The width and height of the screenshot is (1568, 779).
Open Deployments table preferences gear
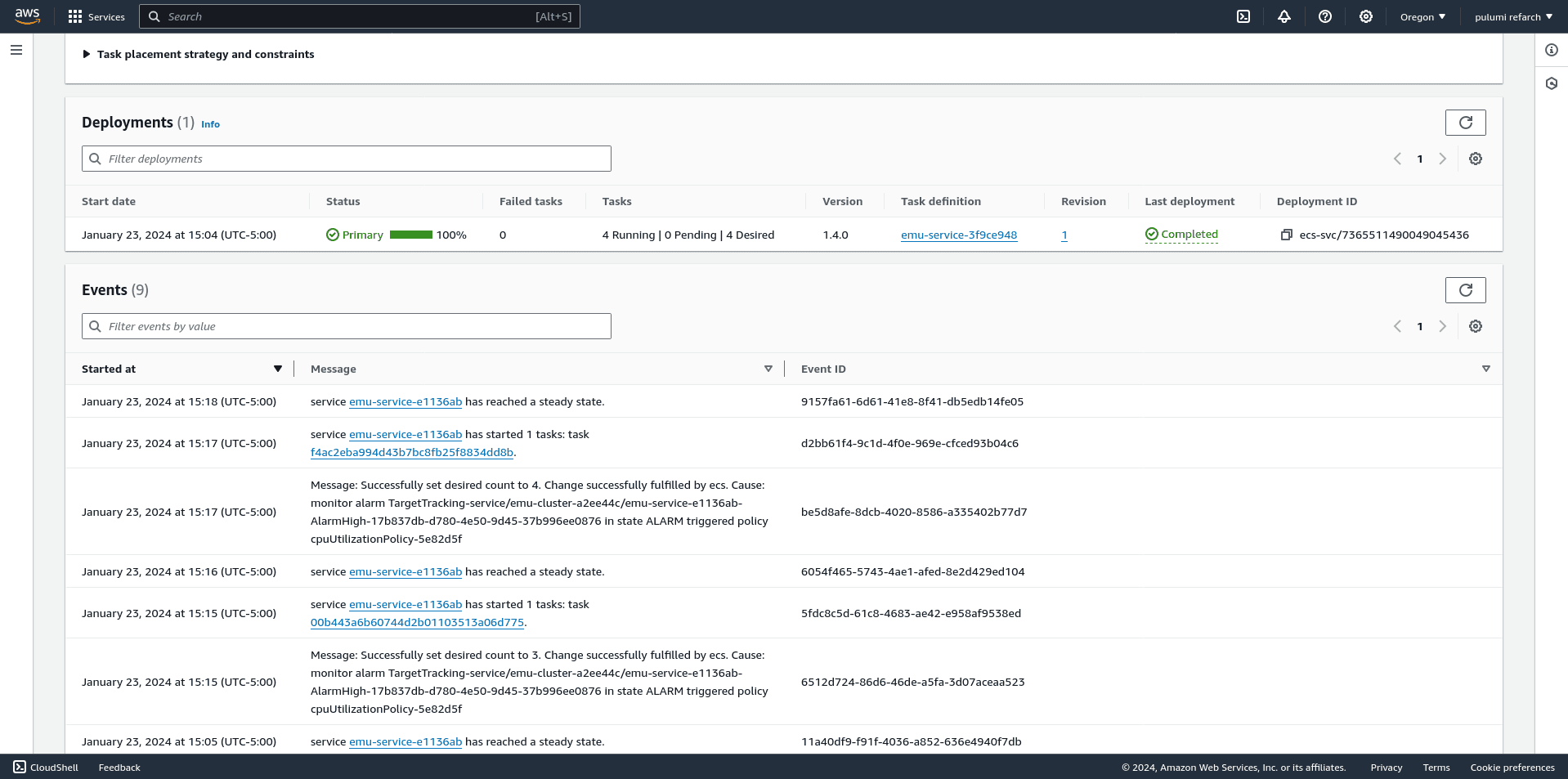click(1475, 159)
